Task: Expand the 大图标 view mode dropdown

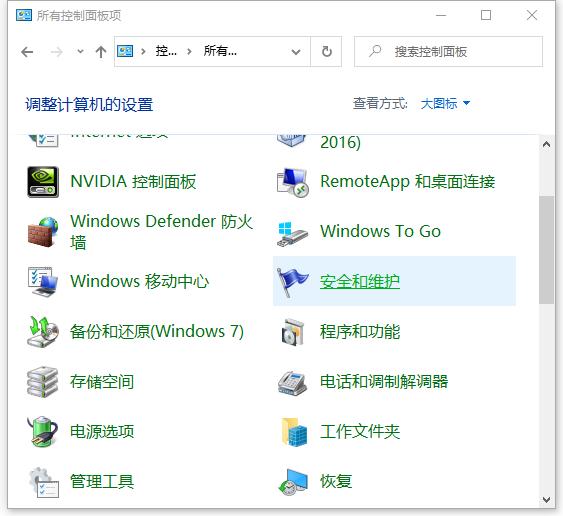Action: click(x=445, y=103)
